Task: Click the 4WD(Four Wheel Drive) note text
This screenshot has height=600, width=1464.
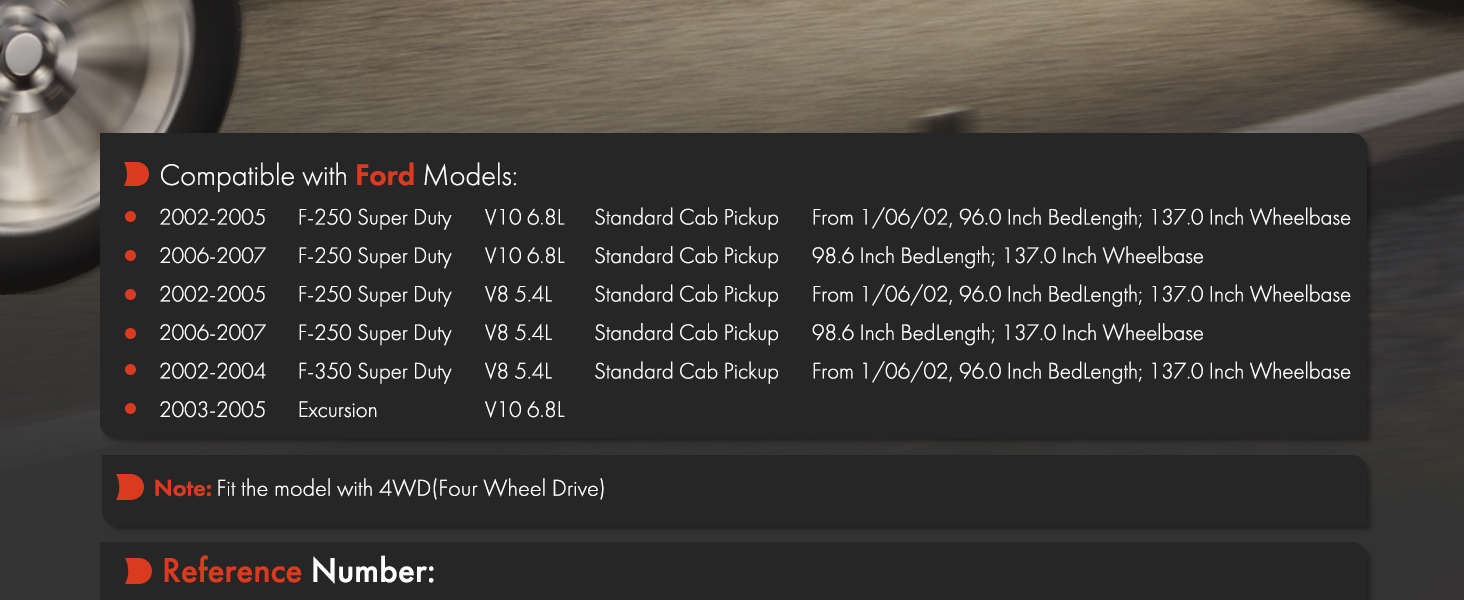Action: click(492, 489)
